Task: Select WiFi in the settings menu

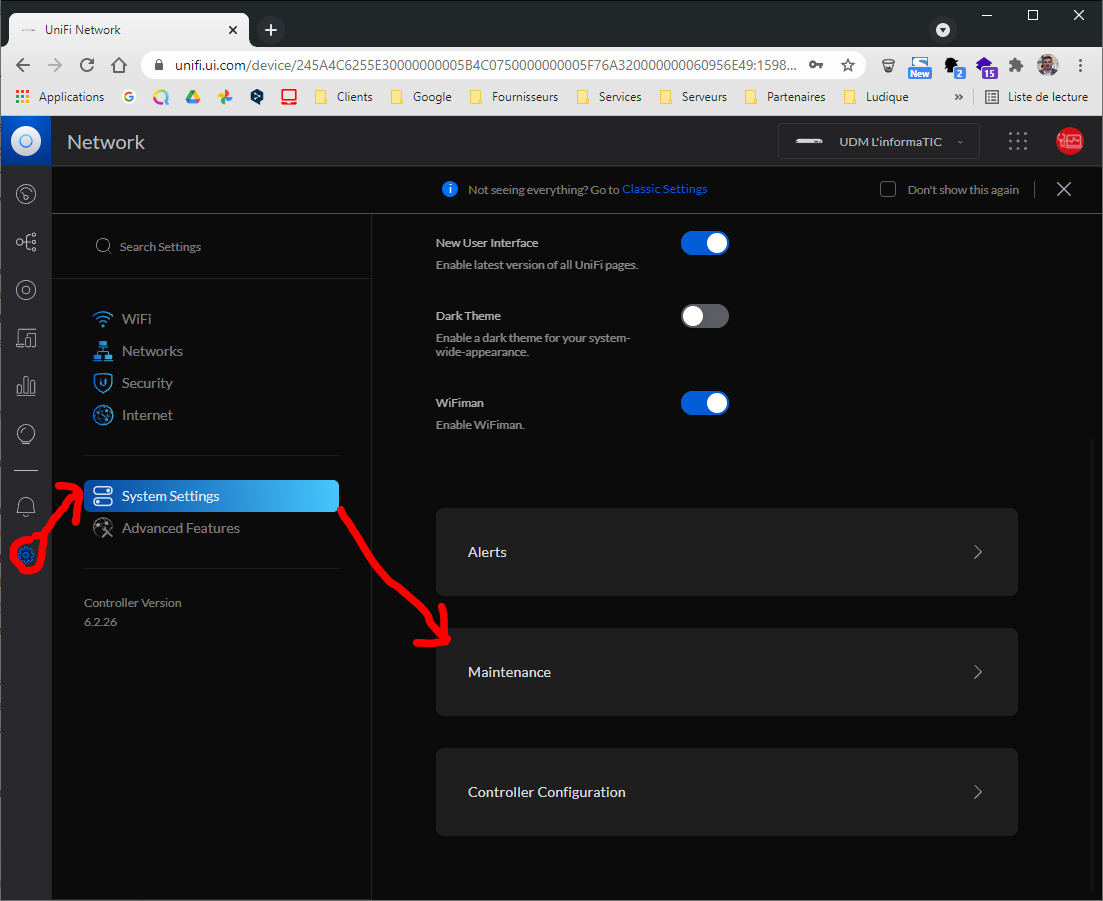Action: [136, 319]
